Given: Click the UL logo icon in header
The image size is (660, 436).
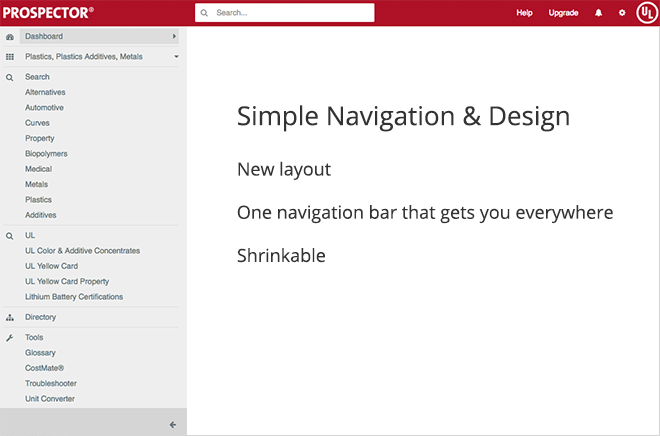Looking at the screenshot, I should 645,13.
